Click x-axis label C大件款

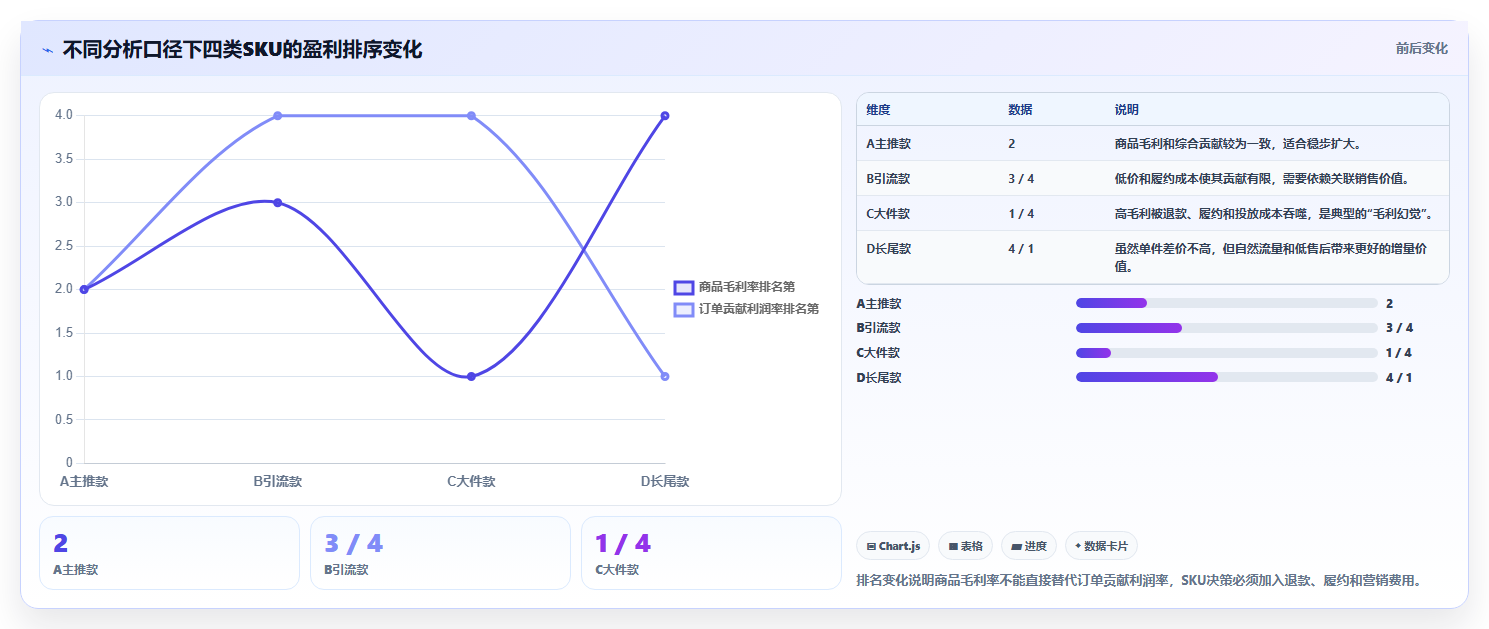pyautogui.click(x=471, y=481)
